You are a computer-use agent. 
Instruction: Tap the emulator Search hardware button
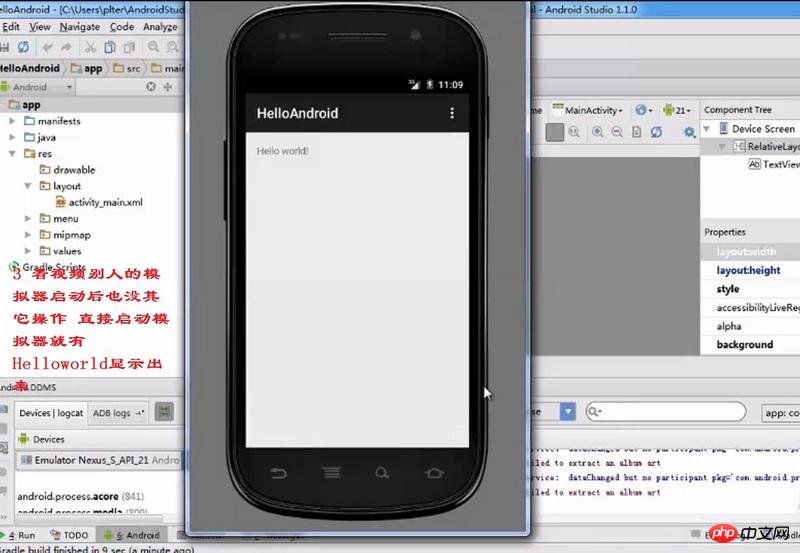click(x=382, y=473)
